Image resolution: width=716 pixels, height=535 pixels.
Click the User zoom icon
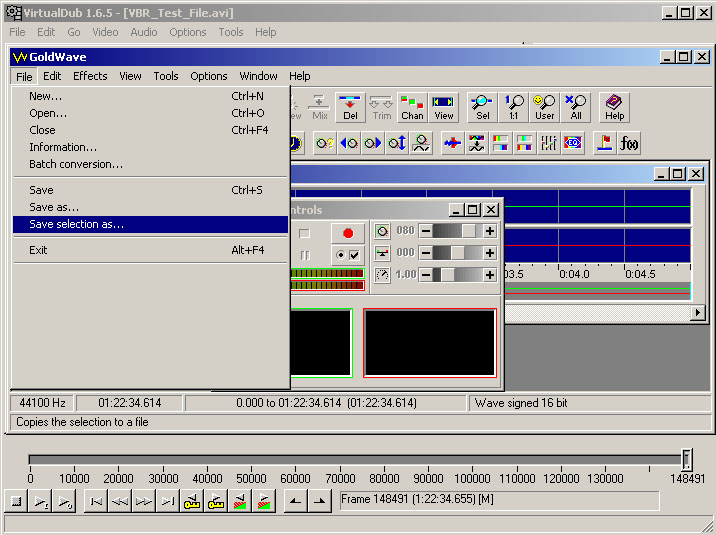pyautogui.click(x=544, y=108)
